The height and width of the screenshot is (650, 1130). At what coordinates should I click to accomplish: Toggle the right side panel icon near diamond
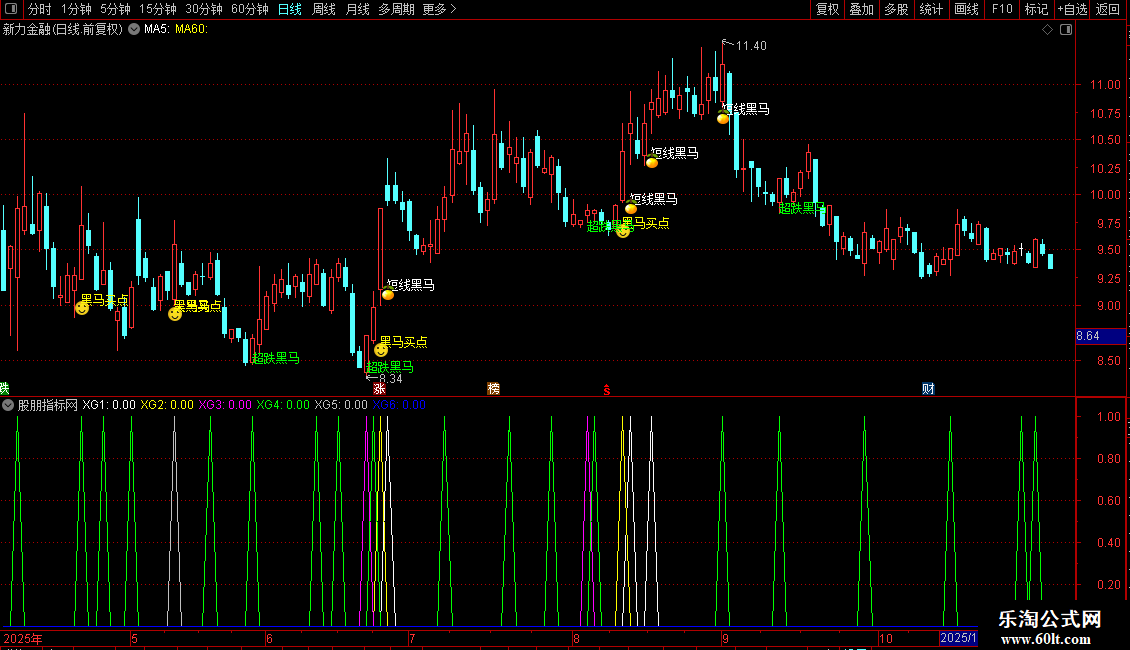(x=1066, y=30)
